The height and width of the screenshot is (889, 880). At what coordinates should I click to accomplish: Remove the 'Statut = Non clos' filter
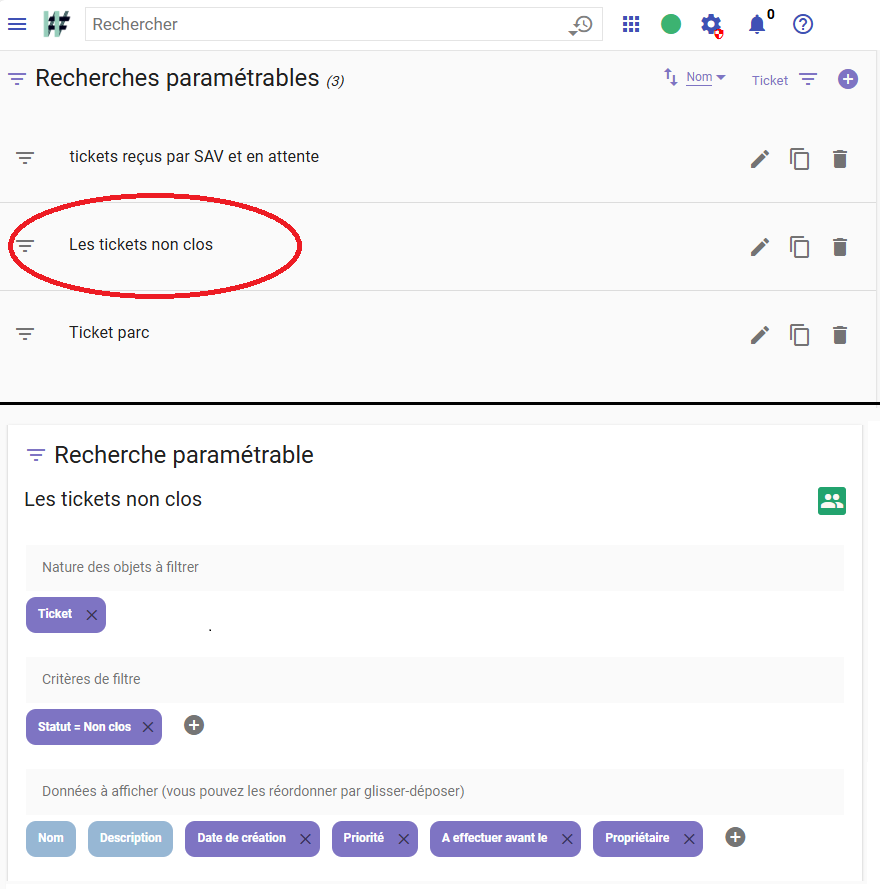148,727
